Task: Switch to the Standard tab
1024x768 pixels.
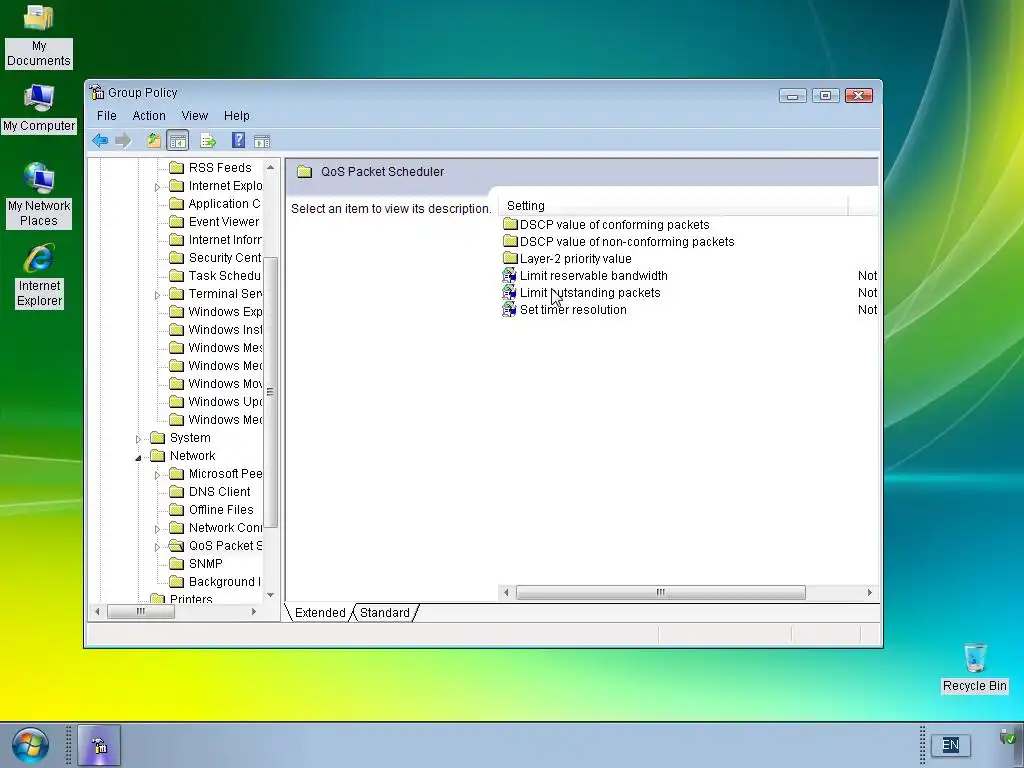Action: click(x=385, y=613)
